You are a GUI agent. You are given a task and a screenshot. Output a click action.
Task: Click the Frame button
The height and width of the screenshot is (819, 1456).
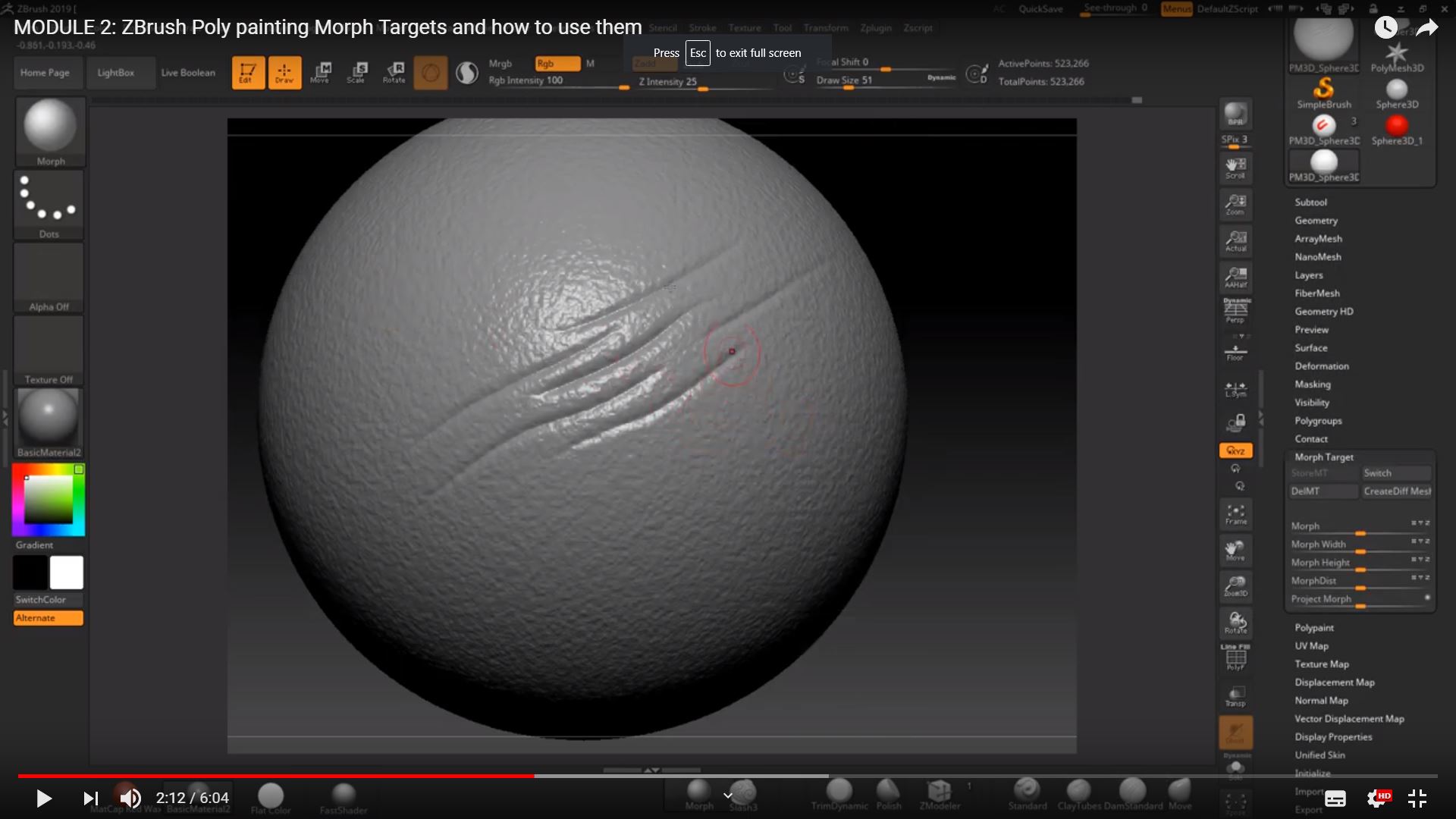(x=1235, y=514)
